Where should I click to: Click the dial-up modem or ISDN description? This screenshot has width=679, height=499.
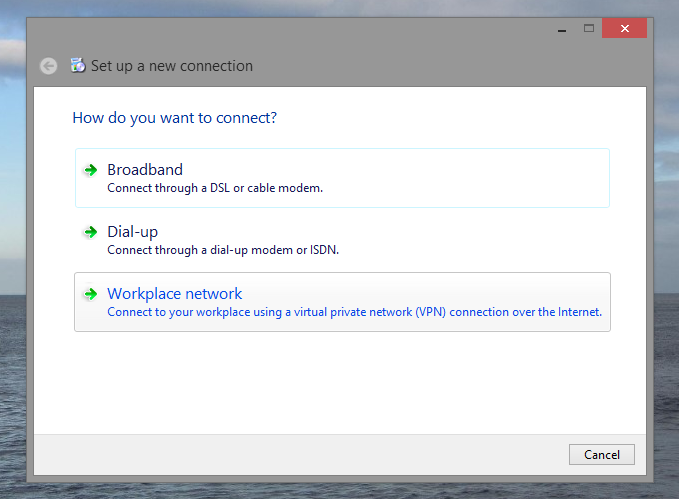coord(222,250)
